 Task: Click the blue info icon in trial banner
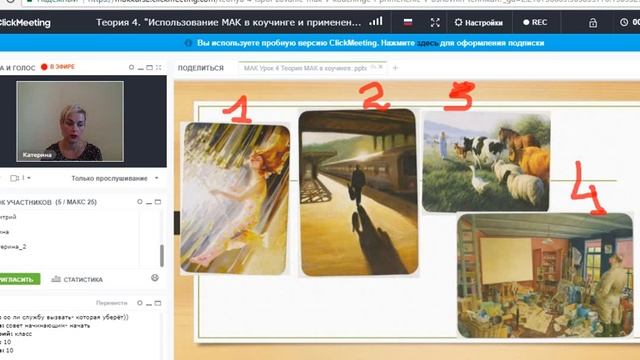(x=188, y=43)
